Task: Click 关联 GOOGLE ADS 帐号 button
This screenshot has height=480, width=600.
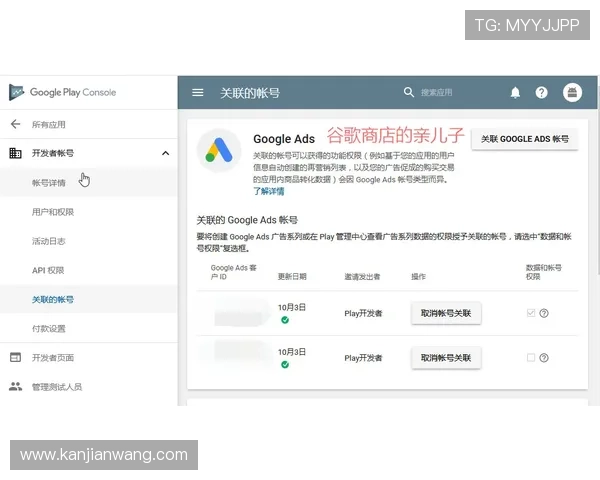Action: (525, 139)
